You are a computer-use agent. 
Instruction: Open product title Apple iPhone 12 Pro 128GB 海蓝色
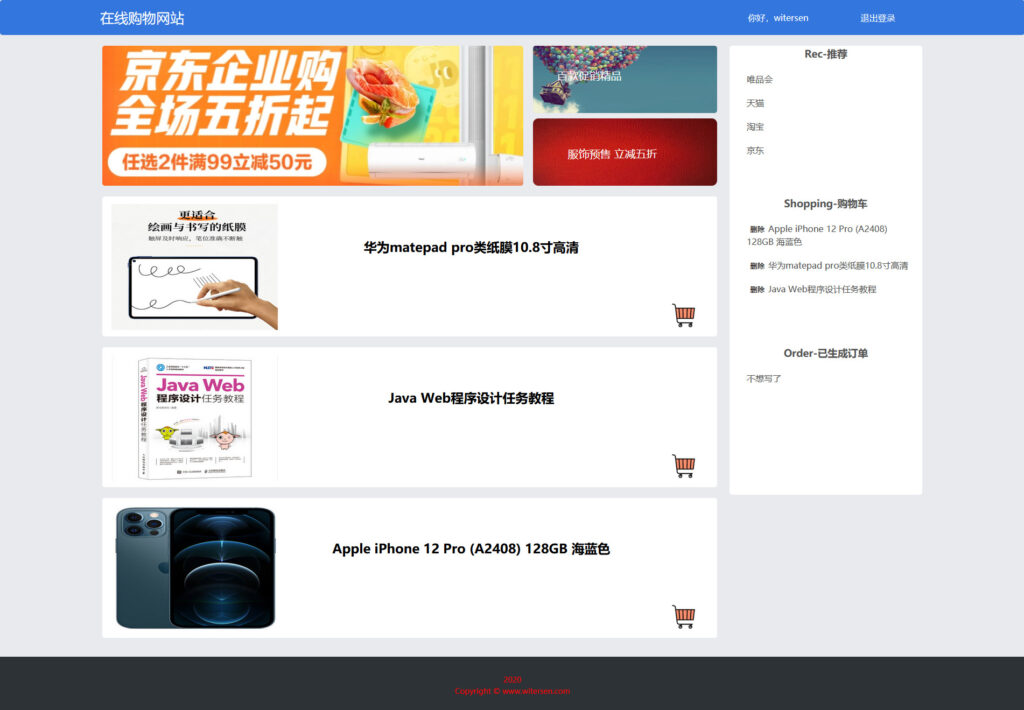471,549
